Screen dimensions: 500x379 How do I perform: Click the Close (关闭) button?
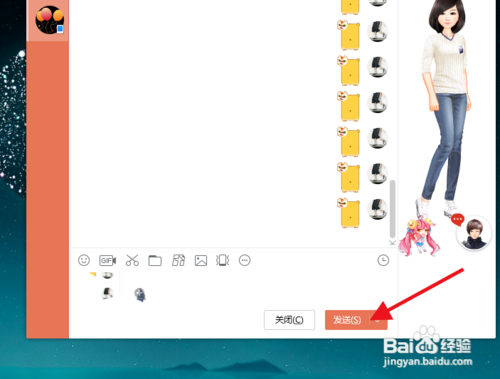[x=289, y=320]
